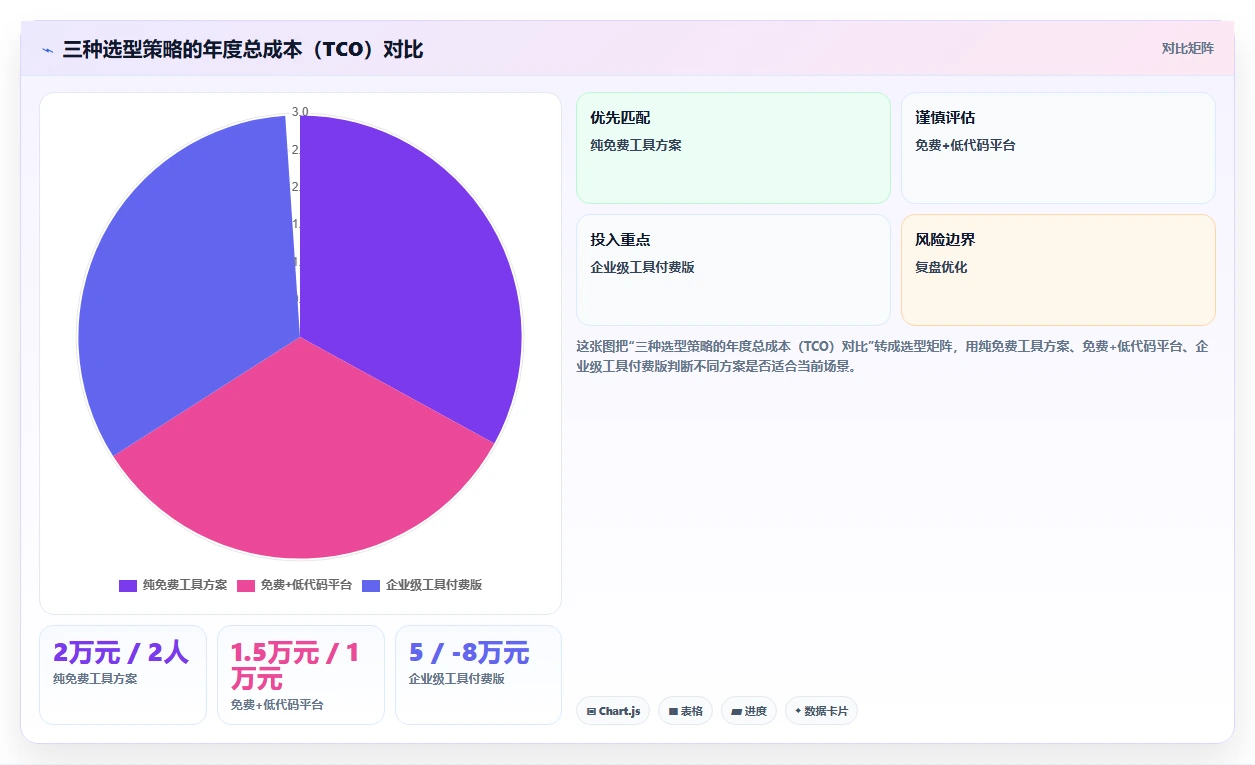
Task: Click the 免费+低代码平台 text in 谨慎评估 card
Action: click(965, 145)
